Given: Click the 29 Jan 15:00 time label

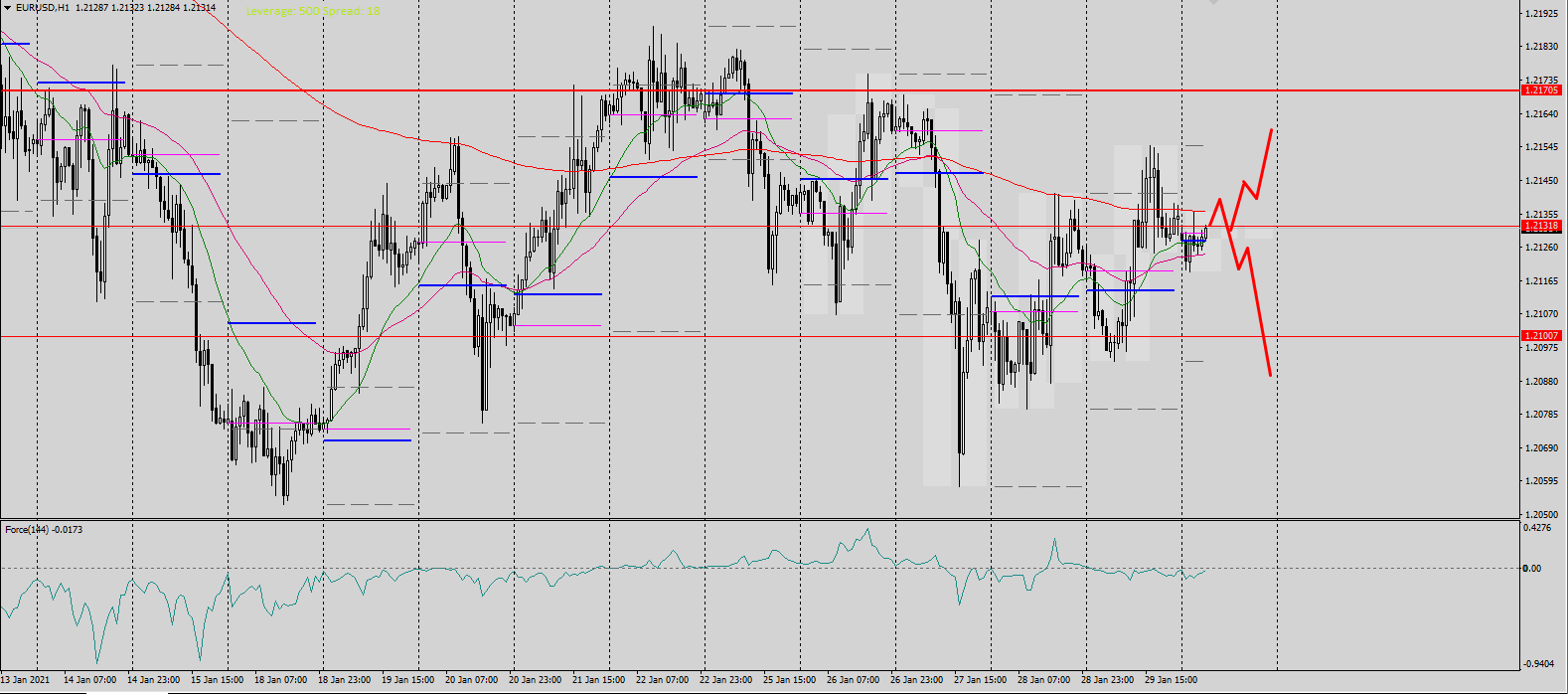Looking at the screenshot, I should click(x=1170, y=680).
